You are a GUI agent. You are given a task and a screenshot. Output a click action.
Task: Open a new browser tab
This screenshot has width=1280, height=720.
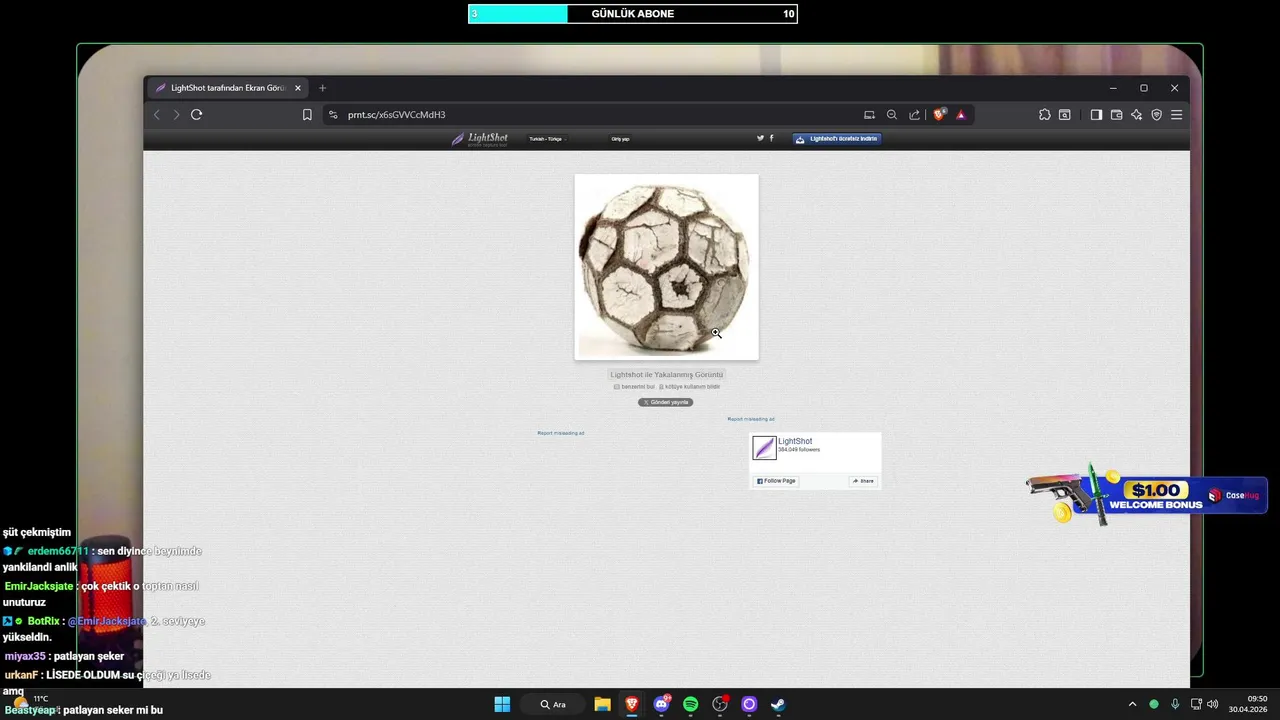322,88
